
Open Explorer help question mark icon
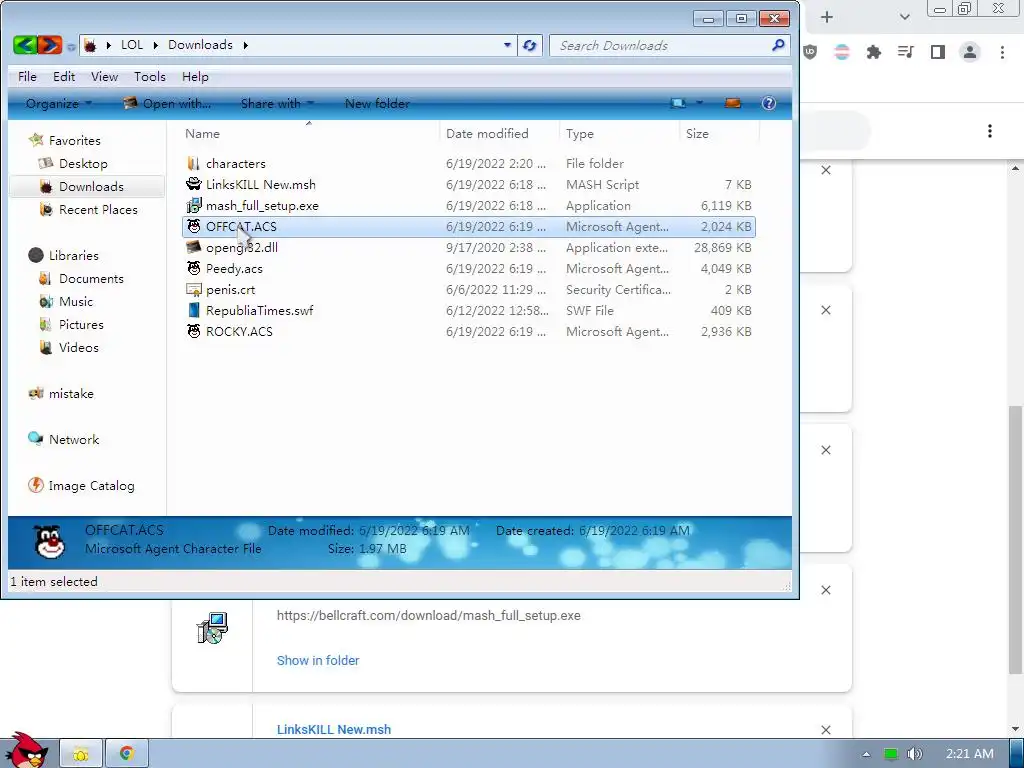point(769,103)
